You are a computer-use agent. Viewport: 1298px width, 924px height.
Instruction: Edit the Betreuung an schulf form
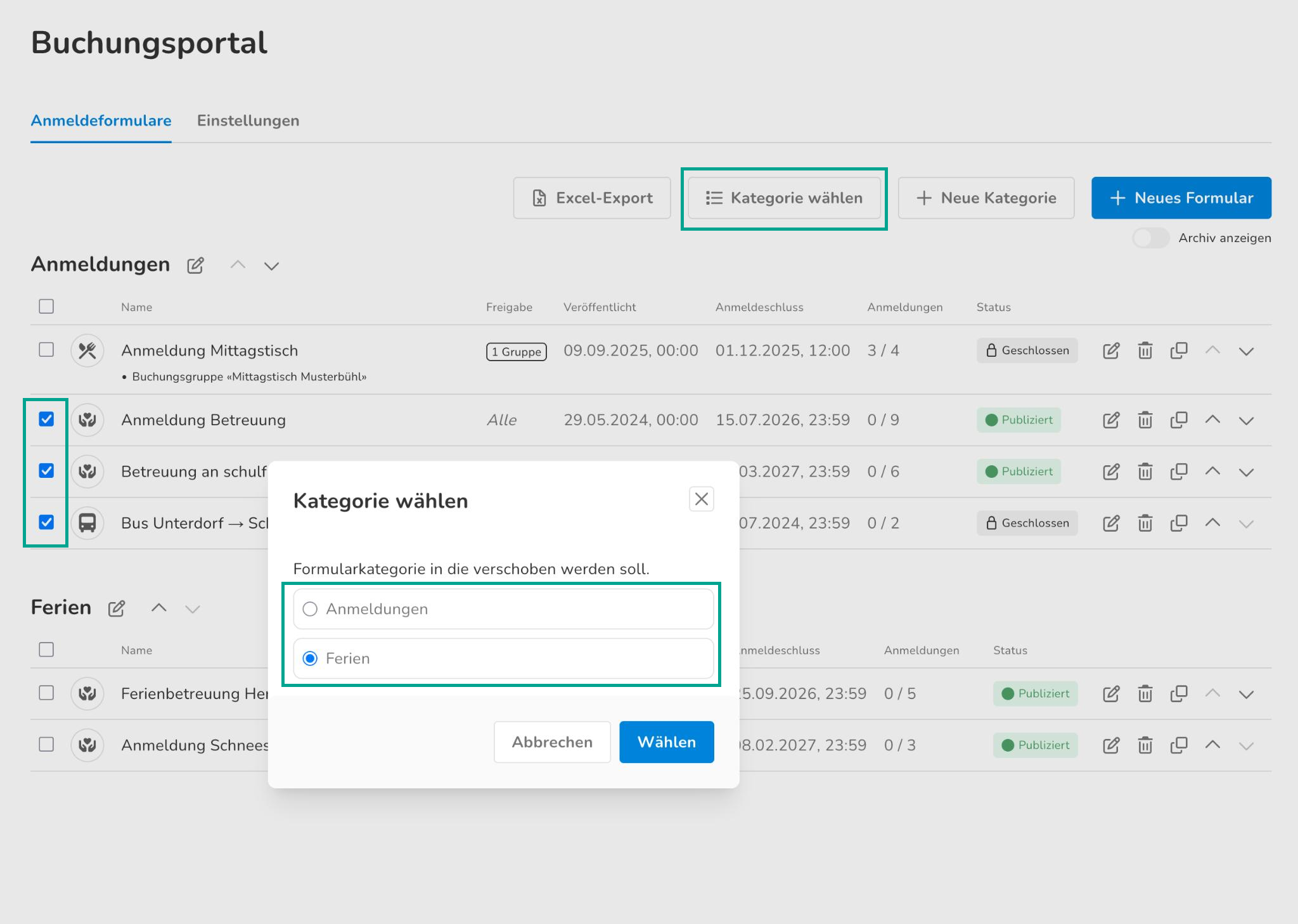point(1111,472)
